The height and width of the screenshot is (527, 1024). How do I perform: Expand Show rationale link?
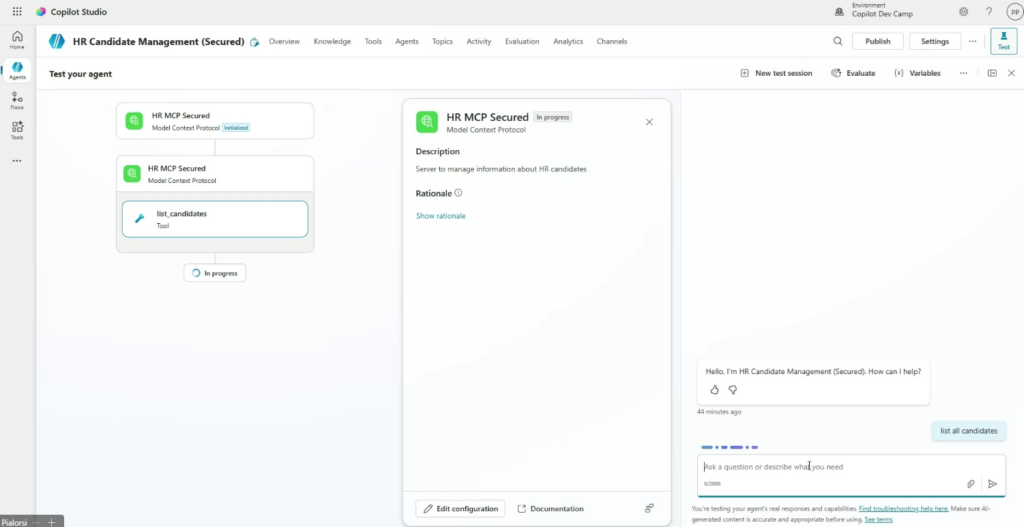click(x=441, y=216)
